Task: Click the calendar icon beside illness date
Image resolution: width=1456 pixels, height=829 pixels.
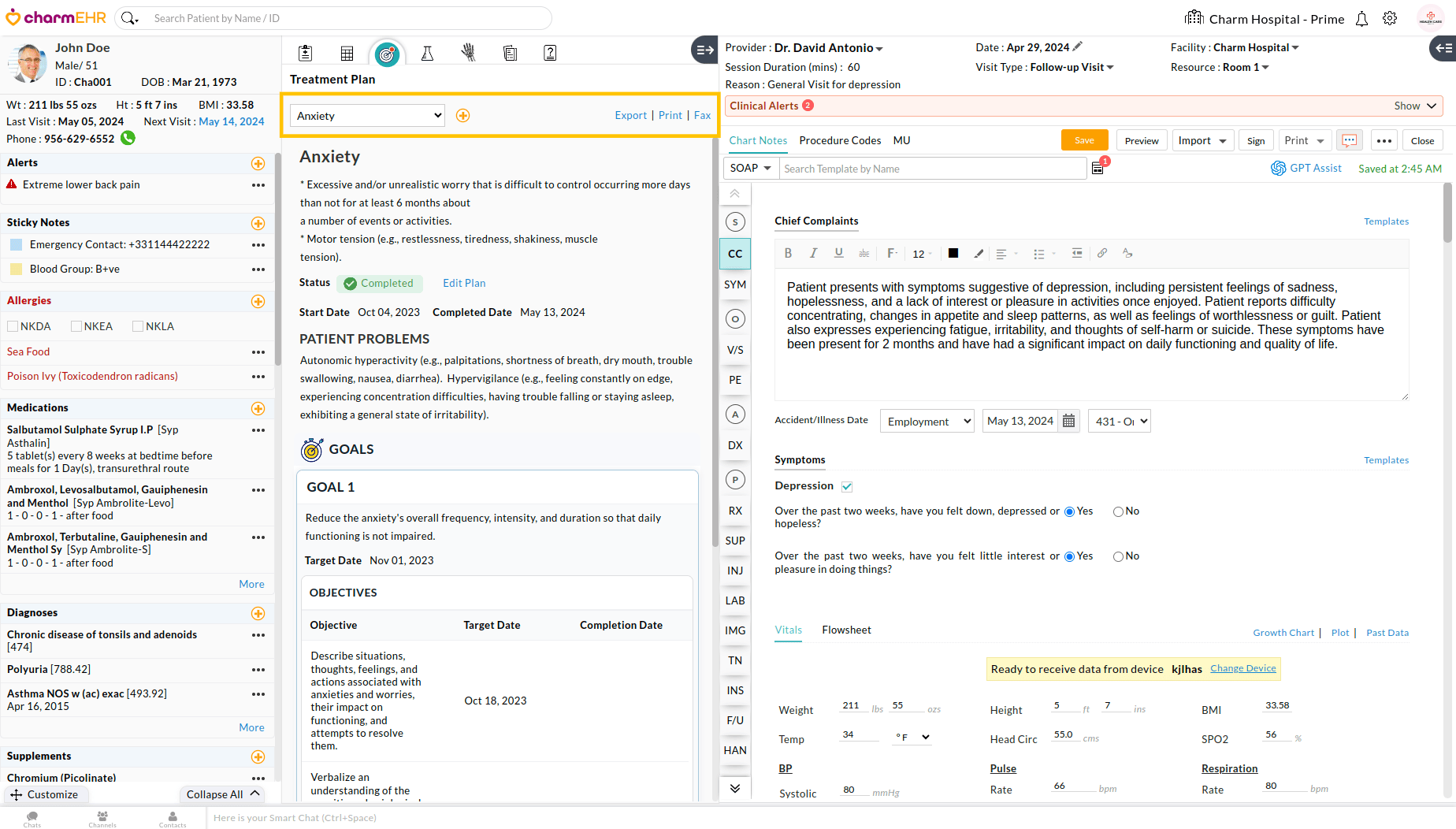Action: click(x=1069, y=422)
